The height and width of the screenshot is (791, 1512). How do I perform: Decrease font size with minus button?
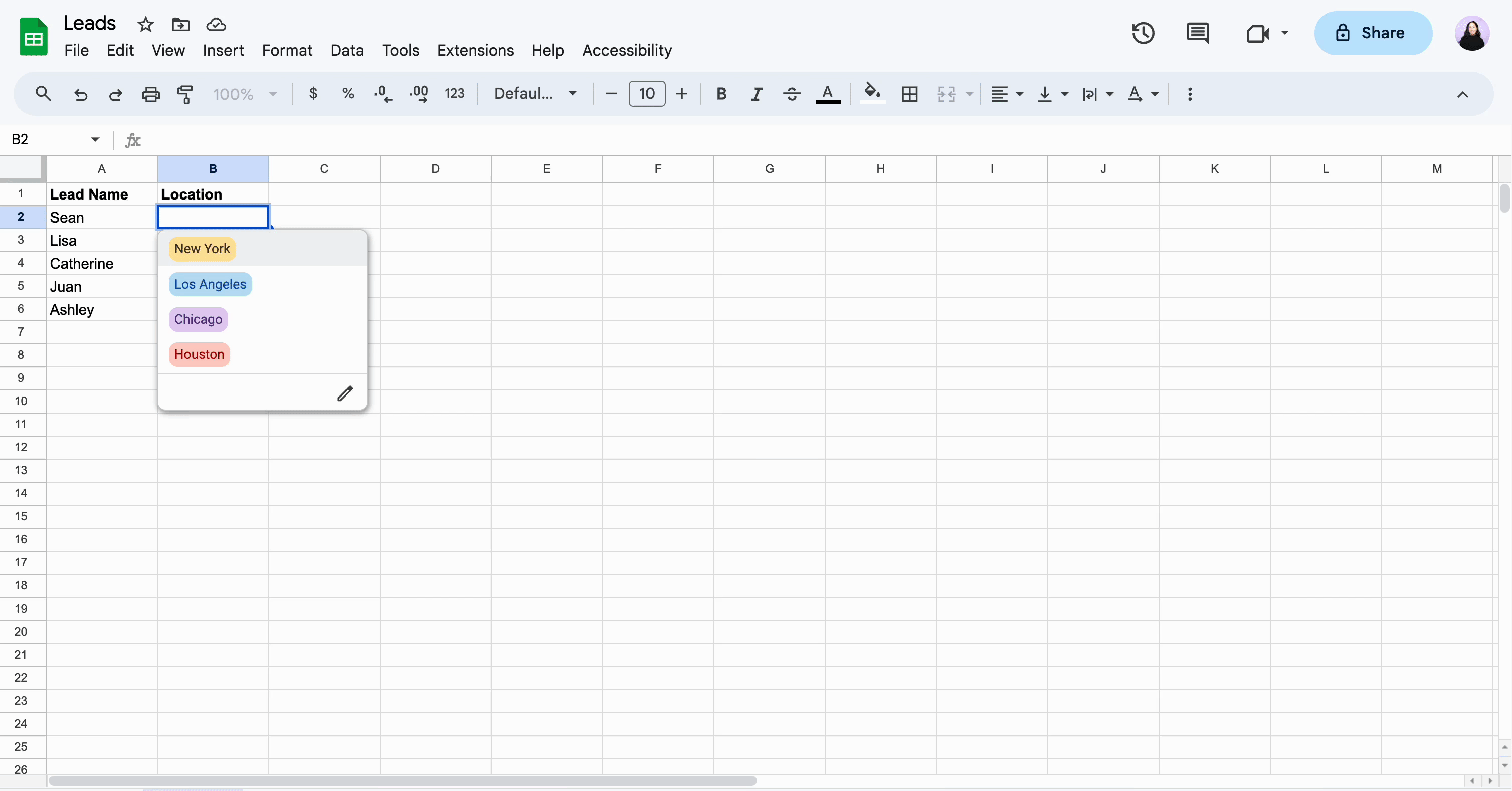611,94
